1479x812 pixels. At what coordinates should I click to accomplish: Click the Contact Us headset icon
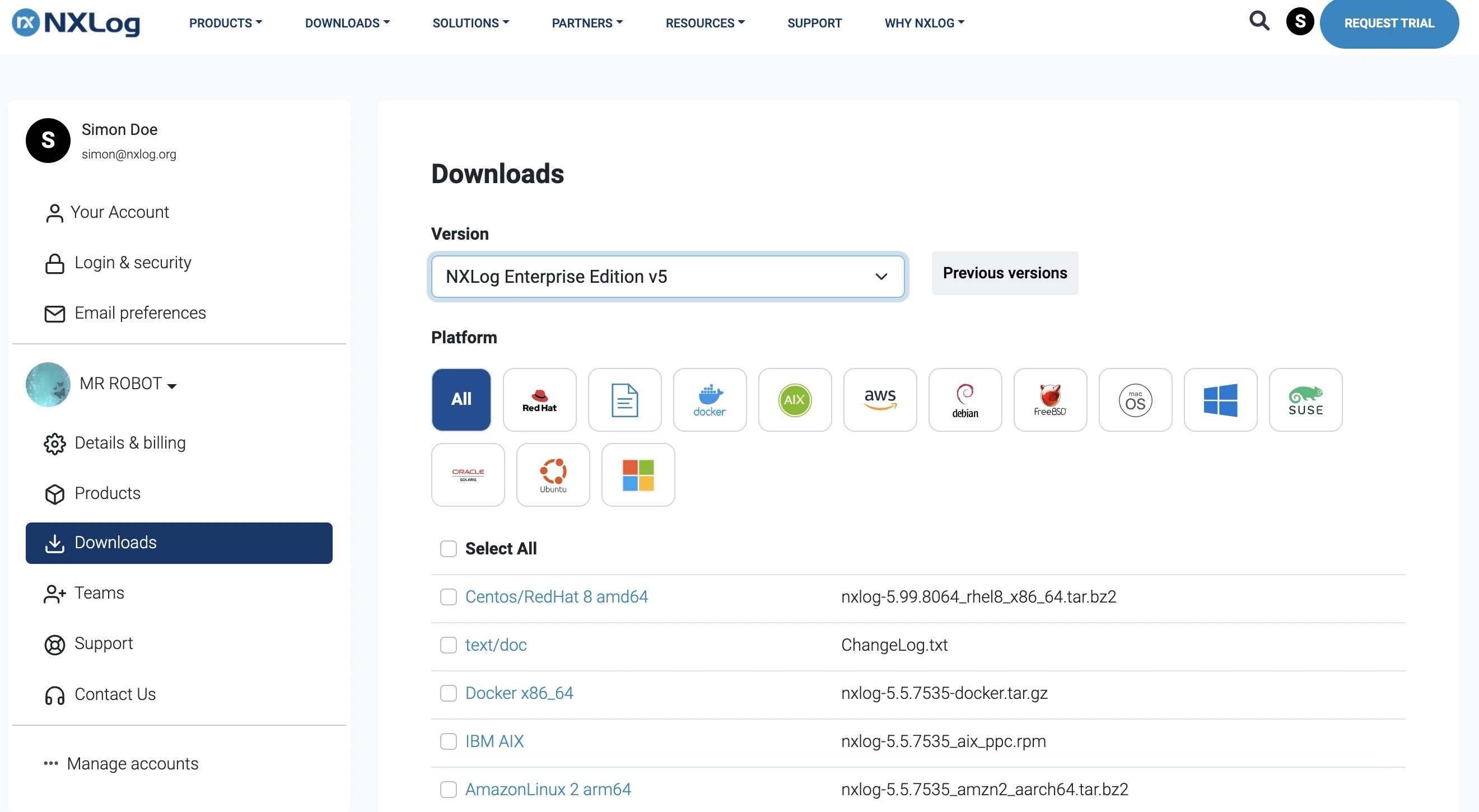click(54, 695)
